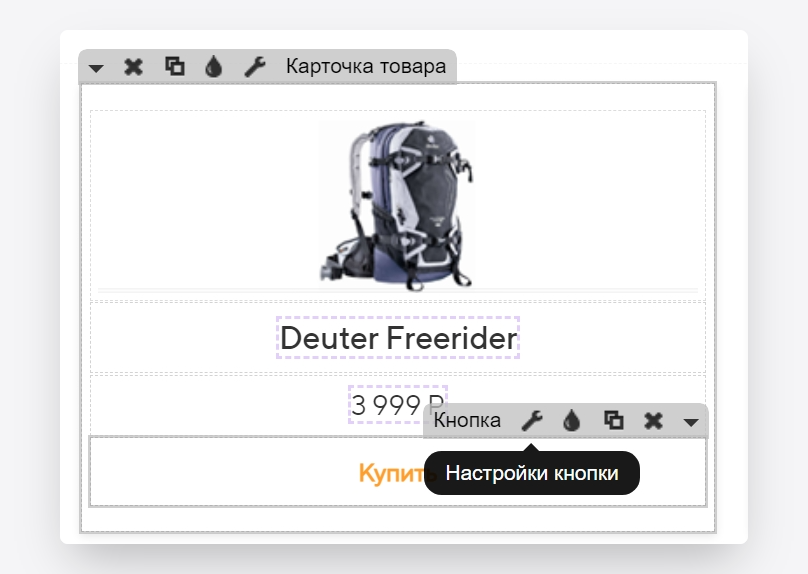Screen dimensions: 808x574
Task: Select the Карточка товара toolbar label
Action: [366, 66]
